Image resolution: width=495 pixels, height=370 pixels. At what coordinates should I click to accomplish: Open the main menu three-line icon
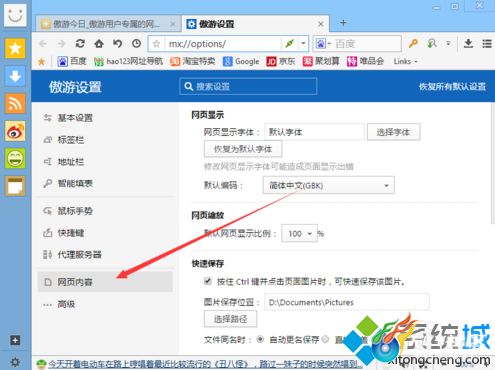[487, 44]
